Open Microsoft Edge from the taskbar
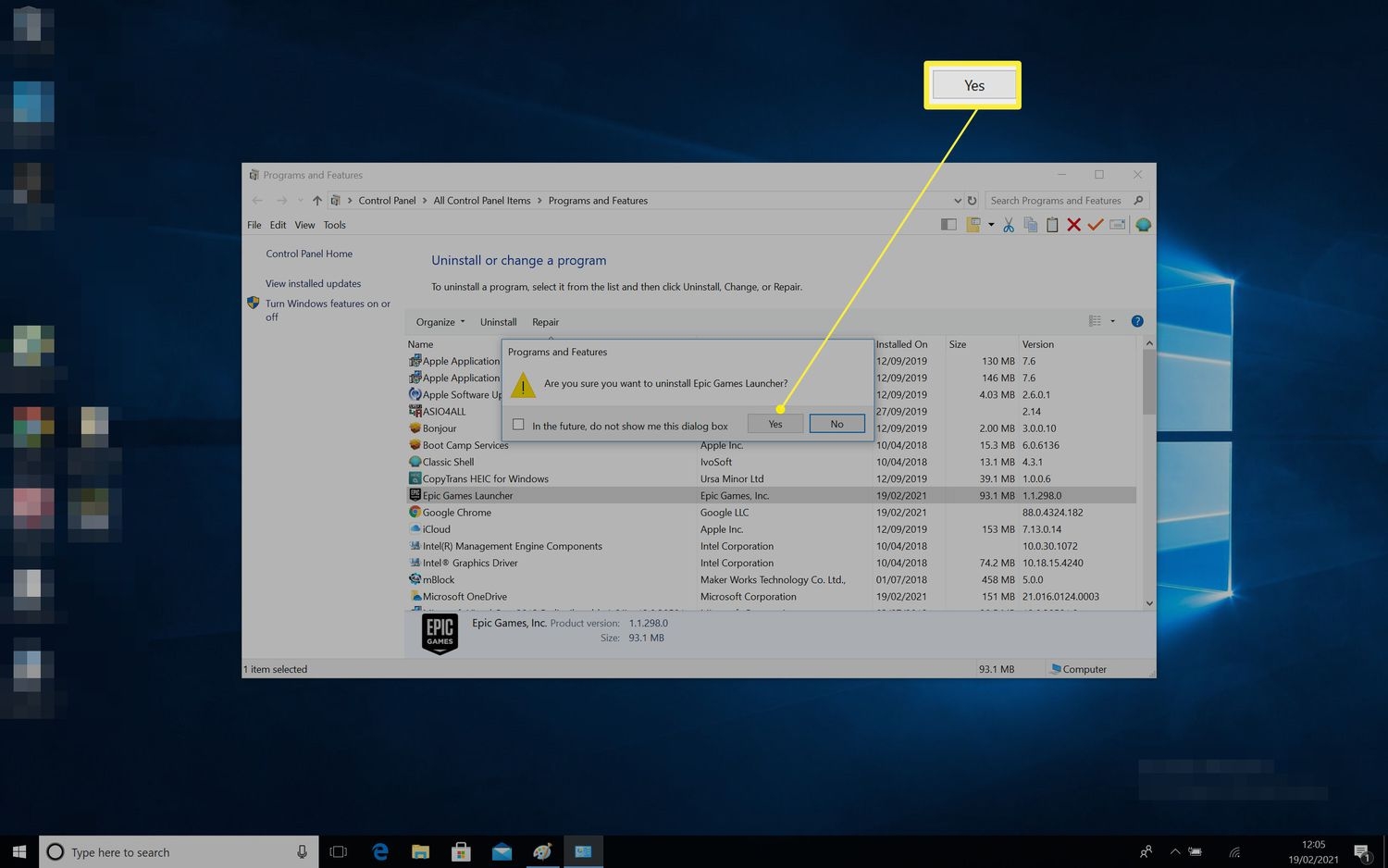The height and width of the screenshot is (868, 1388). pyautogui.click(x=379, y=851)
